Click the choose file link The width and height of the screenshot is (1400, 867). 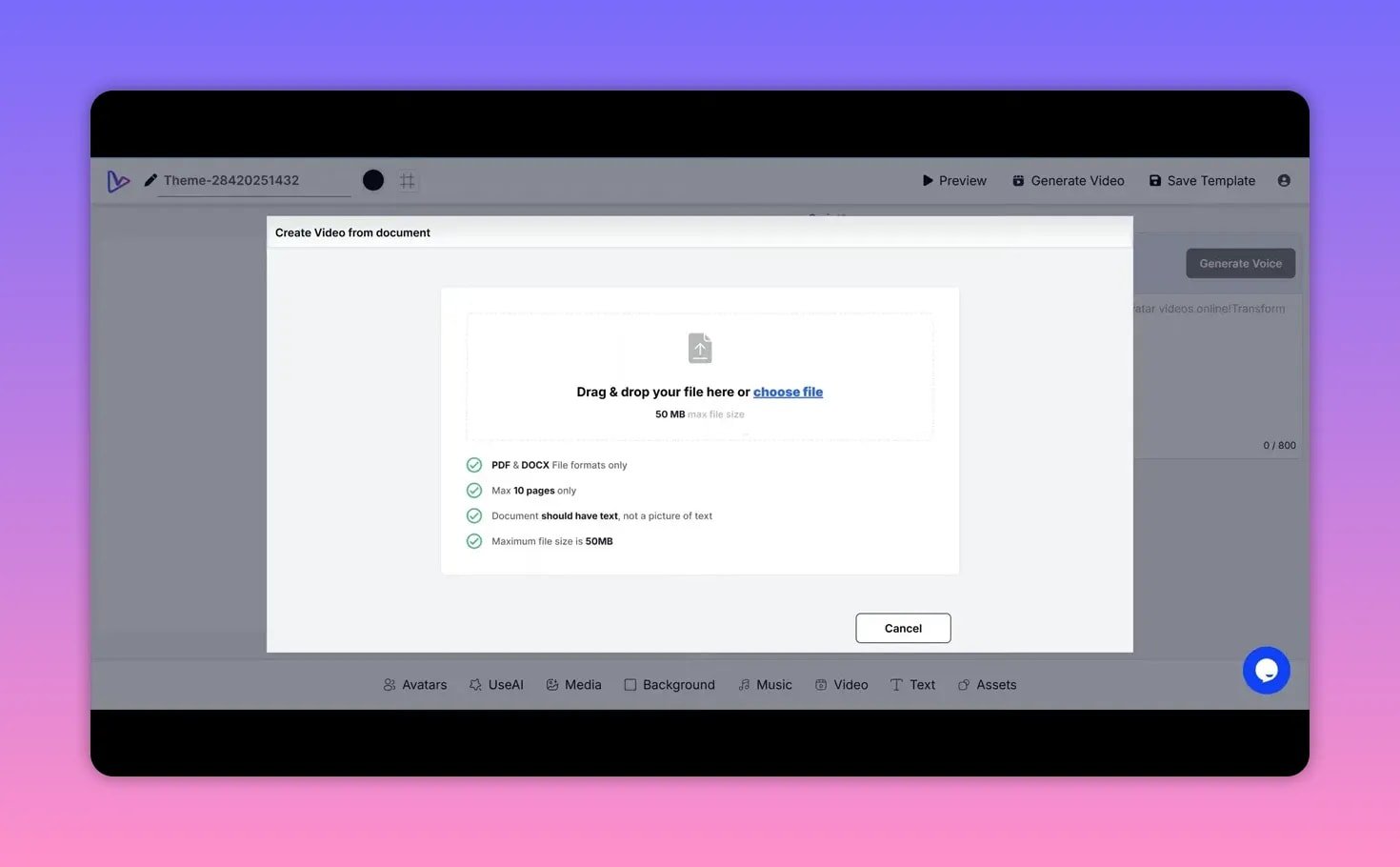788,392
